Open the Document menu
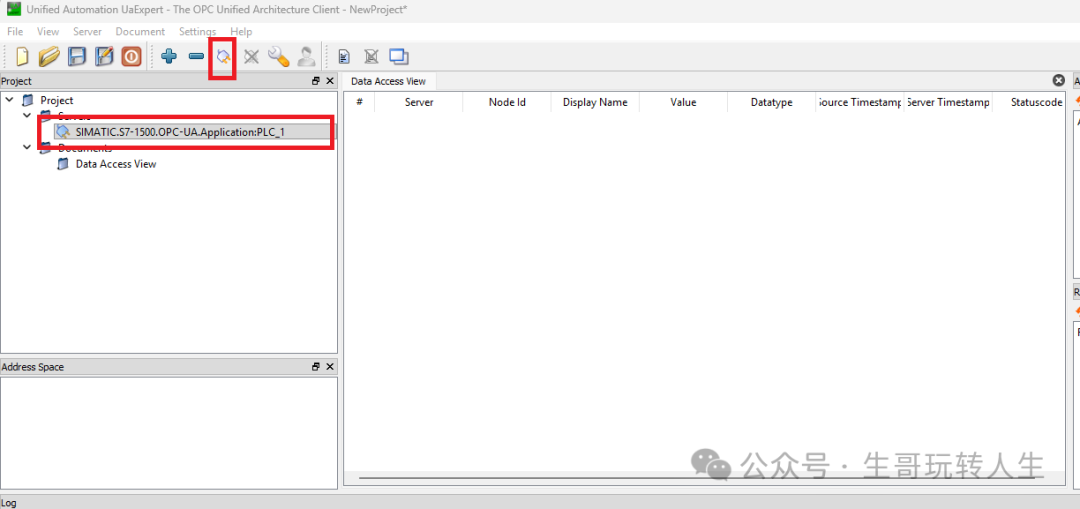The height and width of the screenshot is (509, 1080). pyautogui.click(x=141, y=32)
